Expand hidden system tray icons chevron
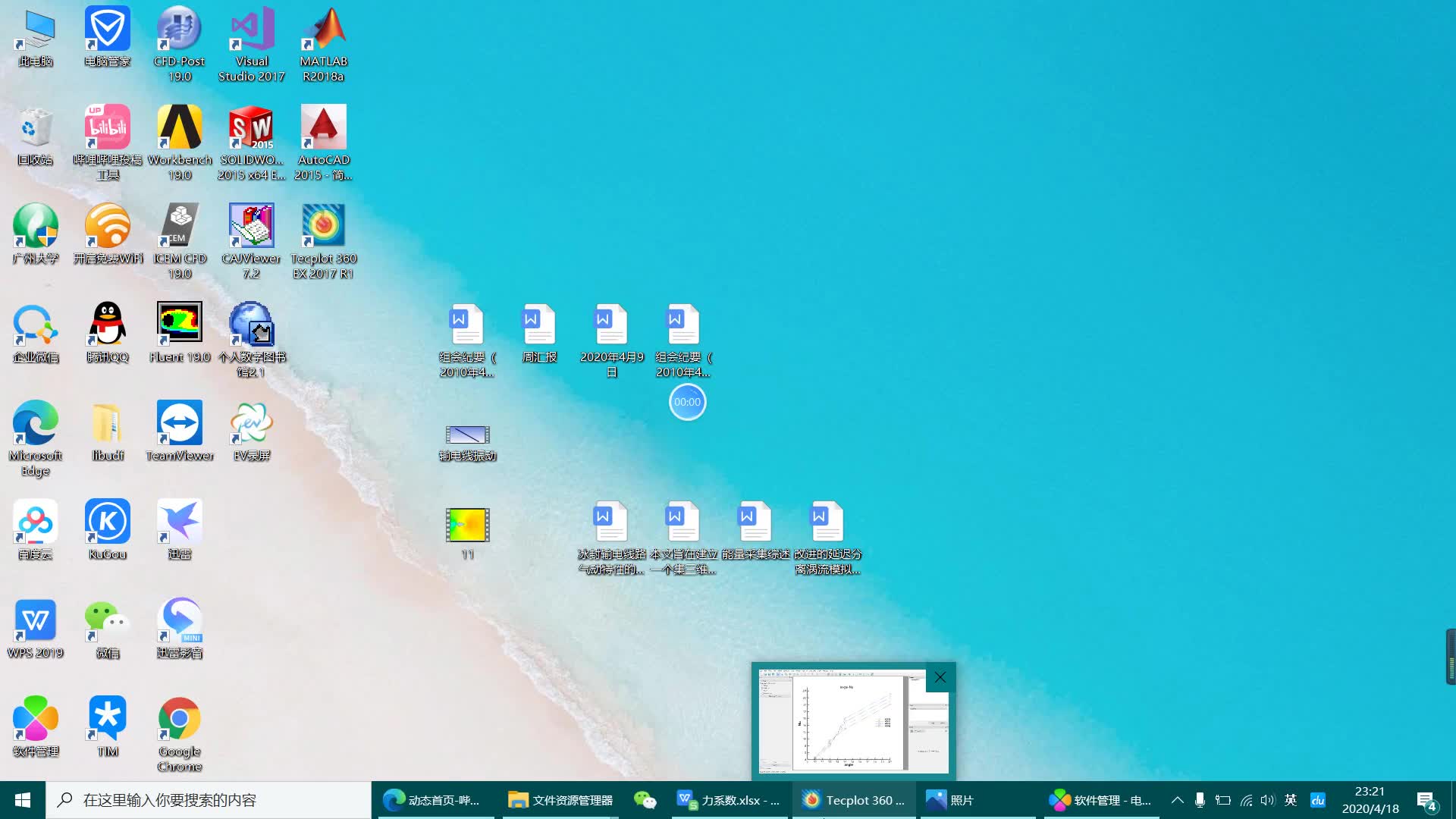The image size is (1456, 819). click(1177, 800)
